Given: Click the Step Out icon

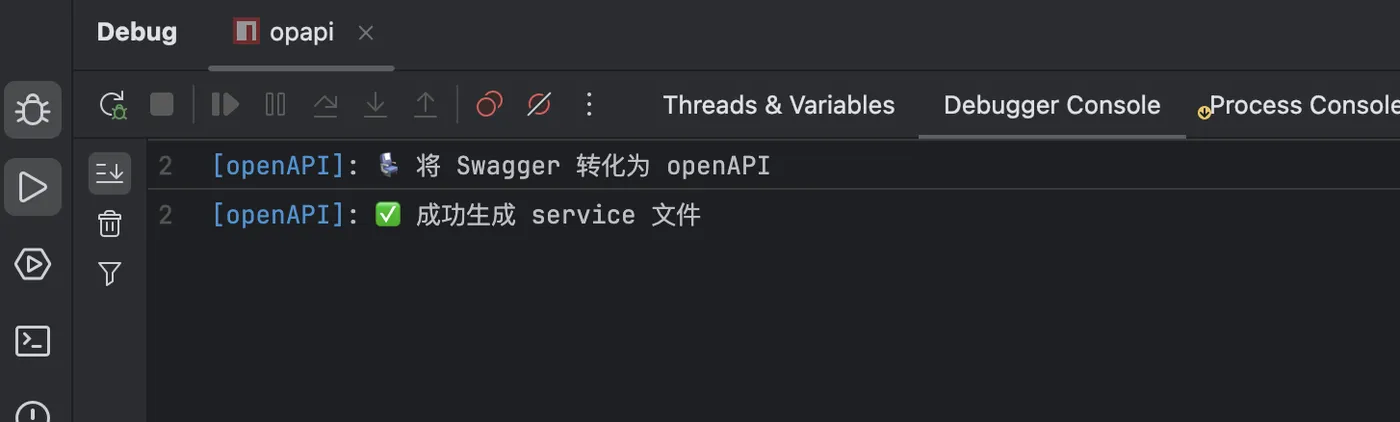Looking at the screenshot, I should 425,104.
